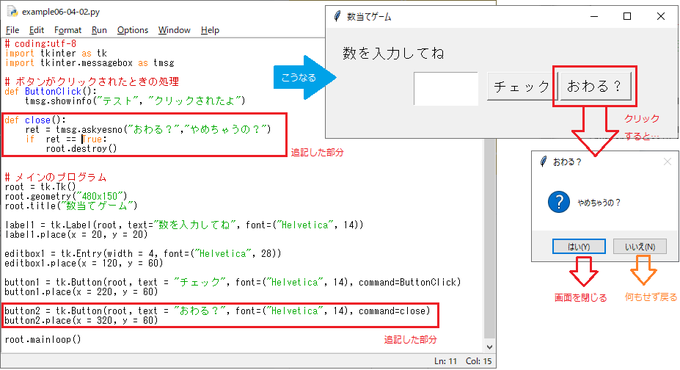This screenshot has height=370, width=680.
Task: Open the Options menu
Action: [x=132, y=30]
